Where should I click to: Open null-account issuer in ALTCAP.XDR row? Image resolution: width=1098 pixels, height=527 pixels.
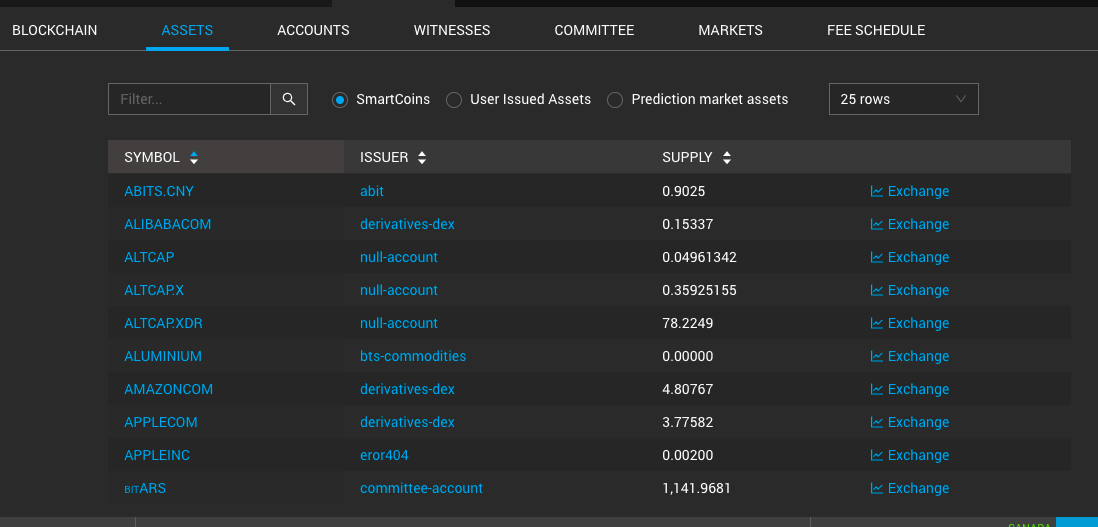(398, 323)
